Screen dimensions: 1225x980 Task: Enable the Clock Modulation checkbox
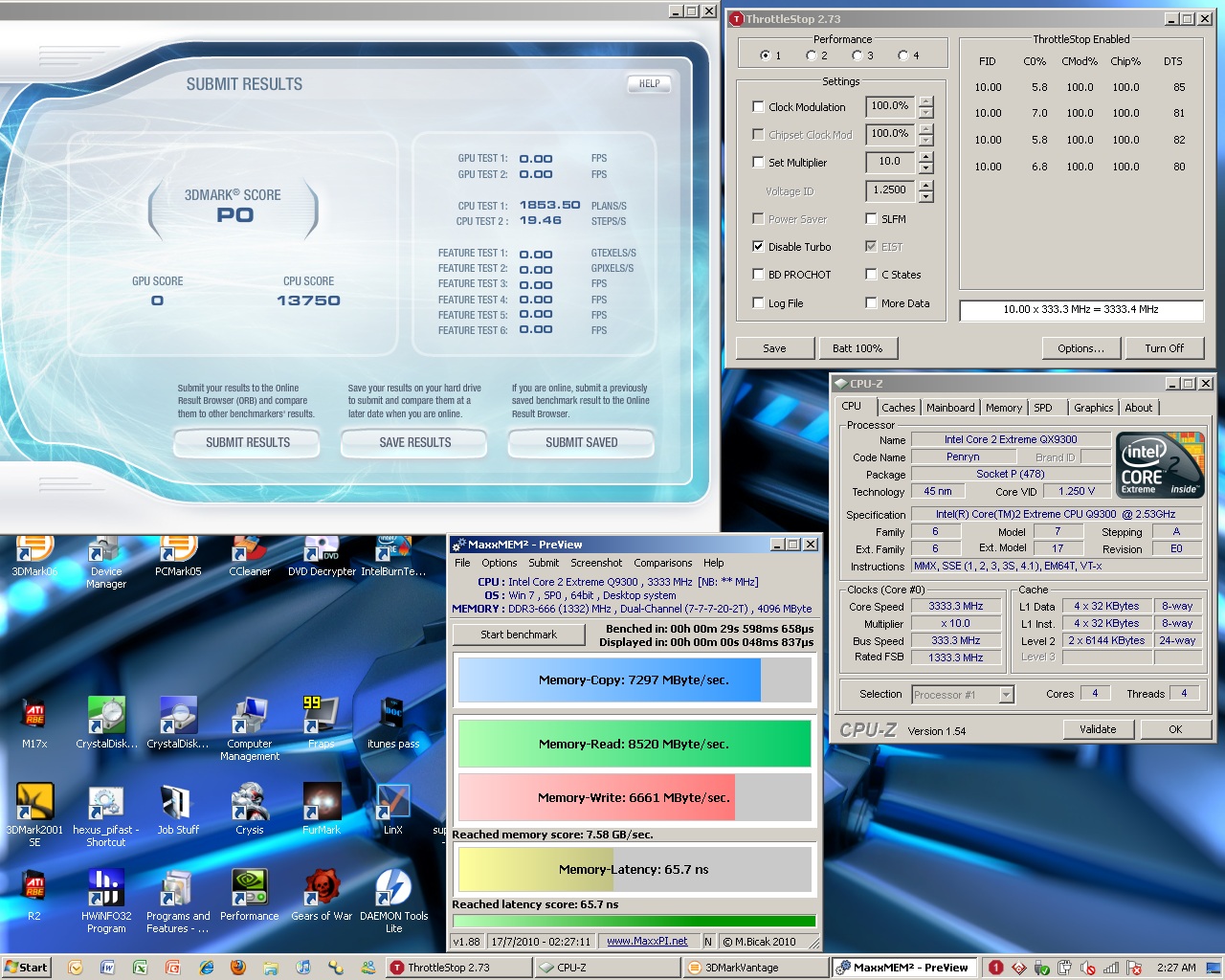pyautogui.click(x=758, y=107)
